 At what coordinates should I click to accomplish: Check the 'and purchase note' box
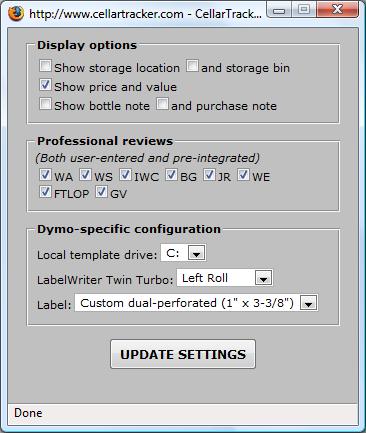pyautogui.click(x=162, y=104)
